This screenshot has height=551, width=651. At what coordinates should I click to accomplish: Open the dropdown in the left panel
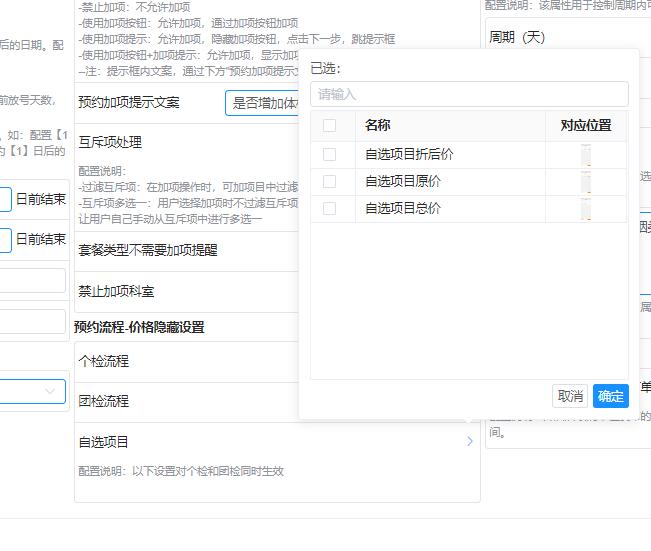33,392
